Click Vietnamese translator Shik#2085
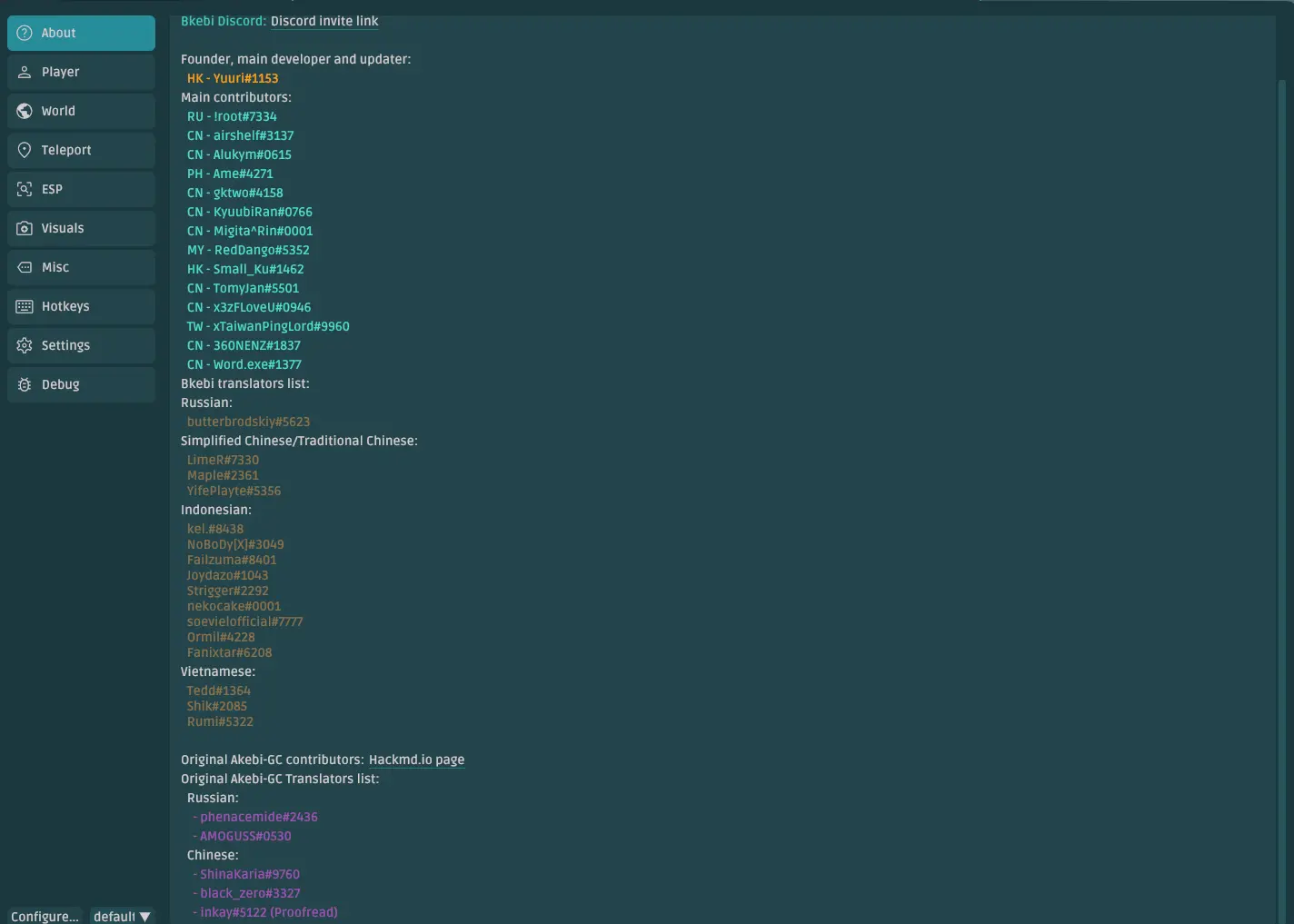The width and height of the screenshot is (1294, 924). click(216, 706)
